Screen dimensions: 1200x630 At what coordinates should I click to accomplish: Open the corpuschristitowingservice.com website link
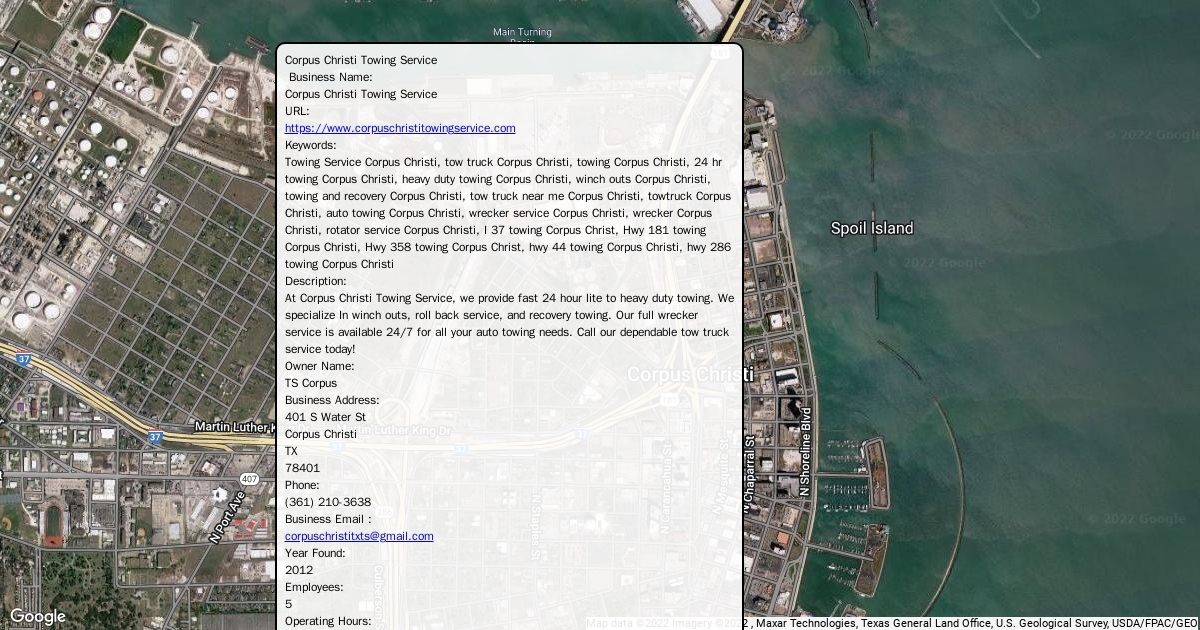pyautogui.click(x=400, y=128)
